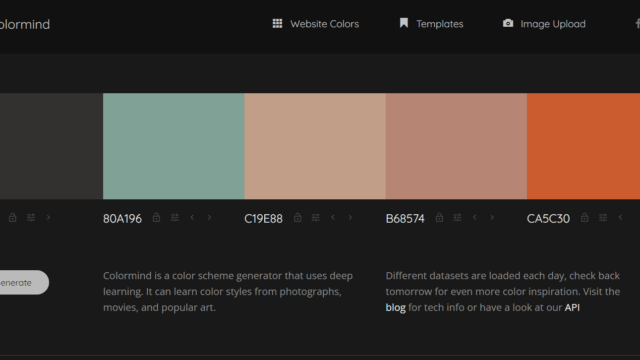The image size is (640, 360).
Task: Open adjust sliders for 80A196
Action: point(175,218)
